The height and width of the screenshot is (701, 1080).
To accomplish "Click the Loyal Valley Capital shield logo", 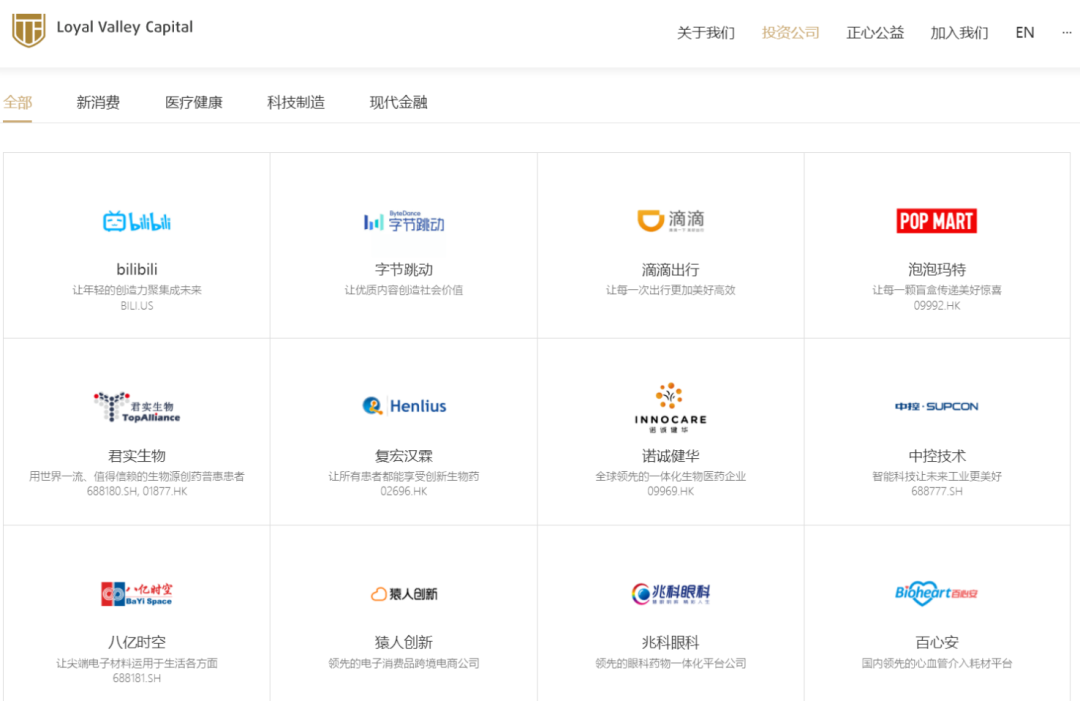I will pyautogui.click(x=29, y=30).
